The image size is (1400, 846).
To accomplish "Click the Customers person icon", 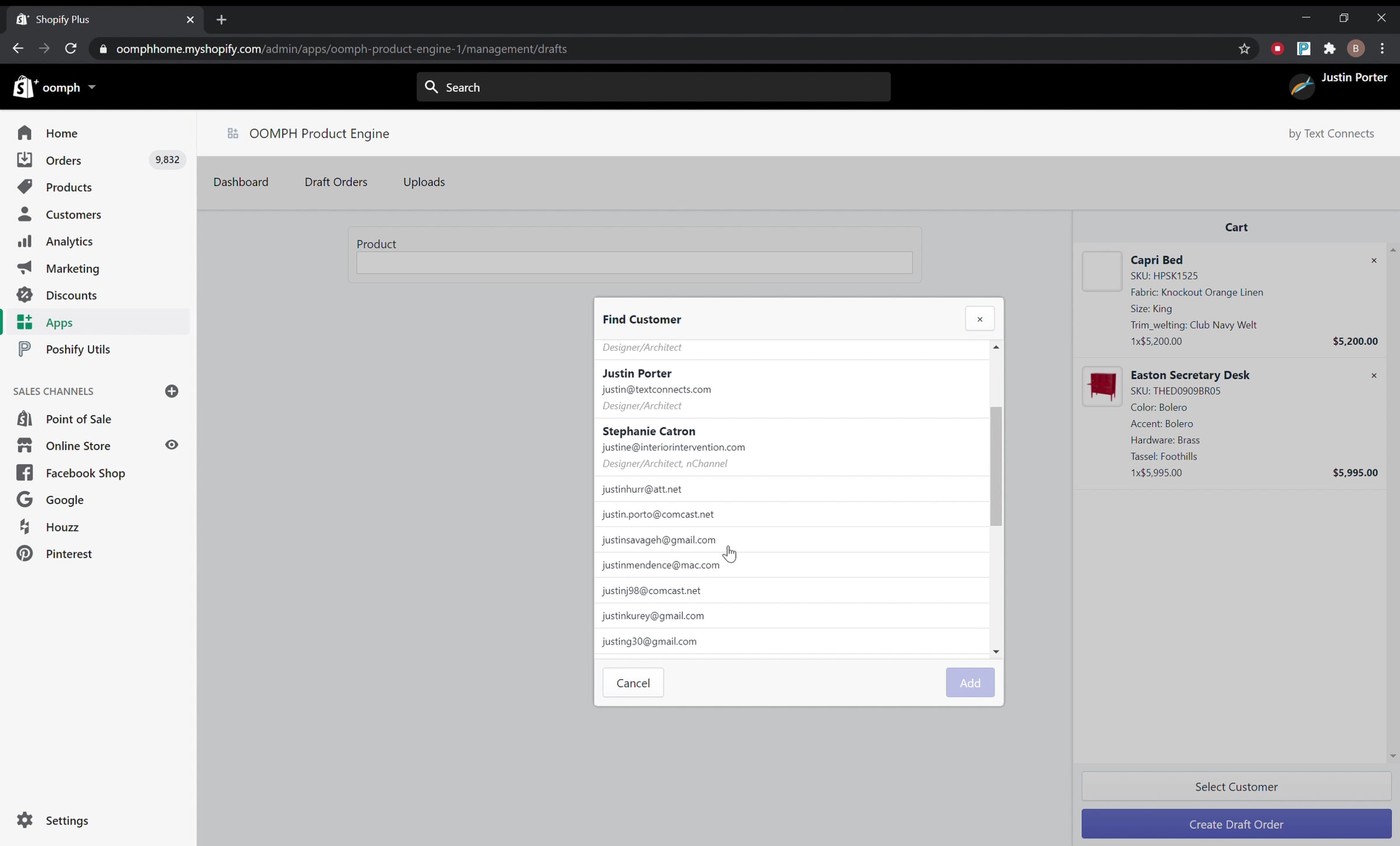I will click(24, 214).
